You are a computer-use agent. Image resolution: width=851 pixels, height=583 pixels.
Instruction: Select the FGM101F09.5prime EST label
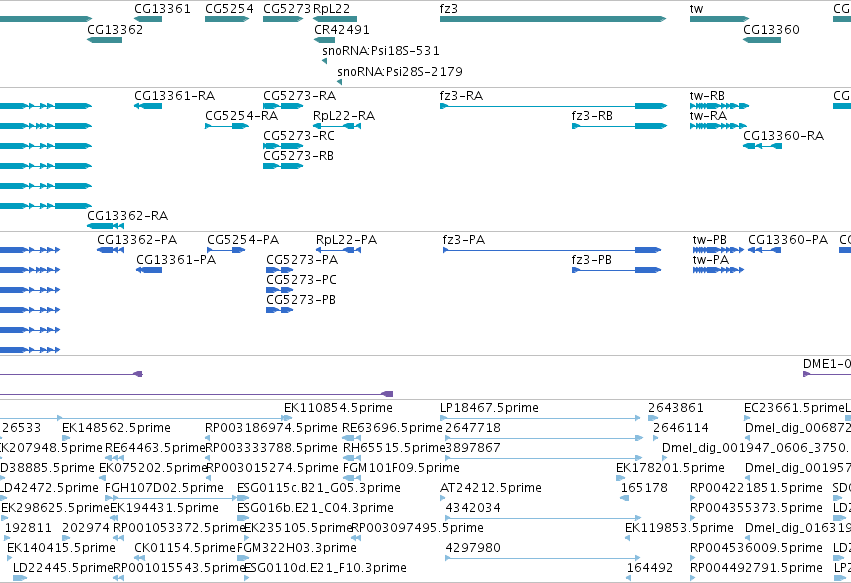[401, 468]
